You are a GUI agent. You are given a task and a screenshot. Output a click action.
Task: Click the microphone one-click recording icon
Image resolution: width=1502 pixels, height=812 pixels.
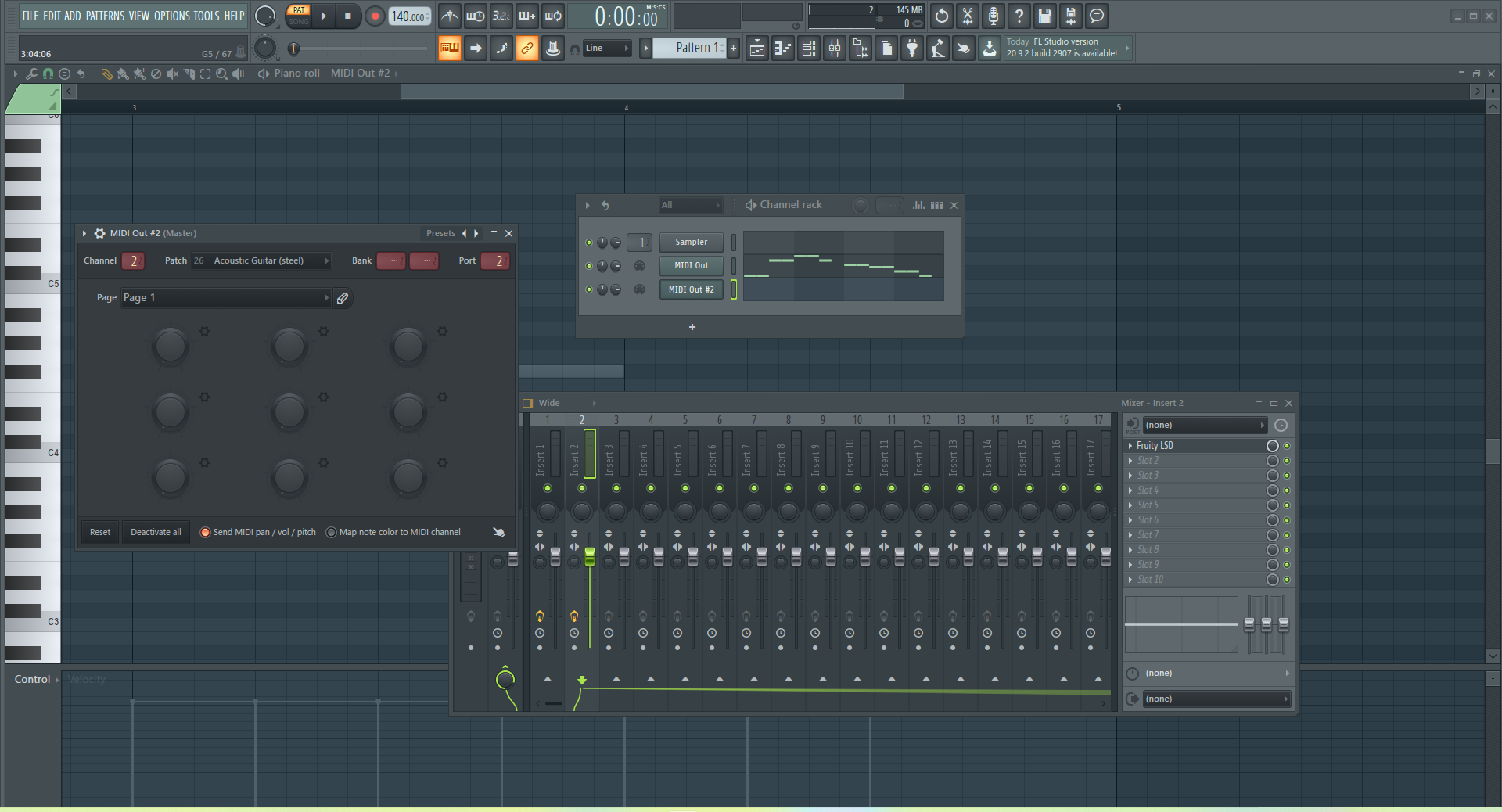[x=994, y=16]
